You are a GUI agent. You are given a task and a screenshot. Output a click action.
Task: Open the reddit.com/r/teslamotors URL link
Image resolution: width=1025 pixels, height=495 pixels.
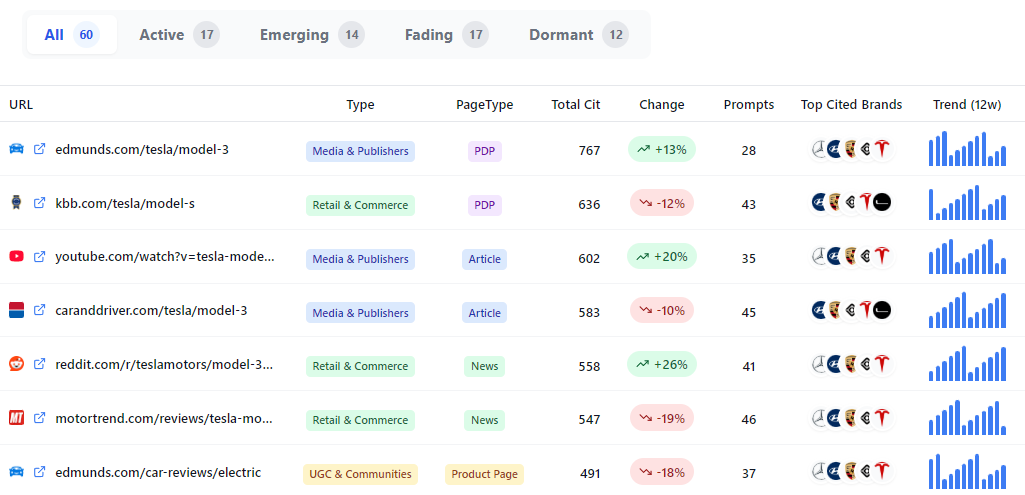pos(164,365)
